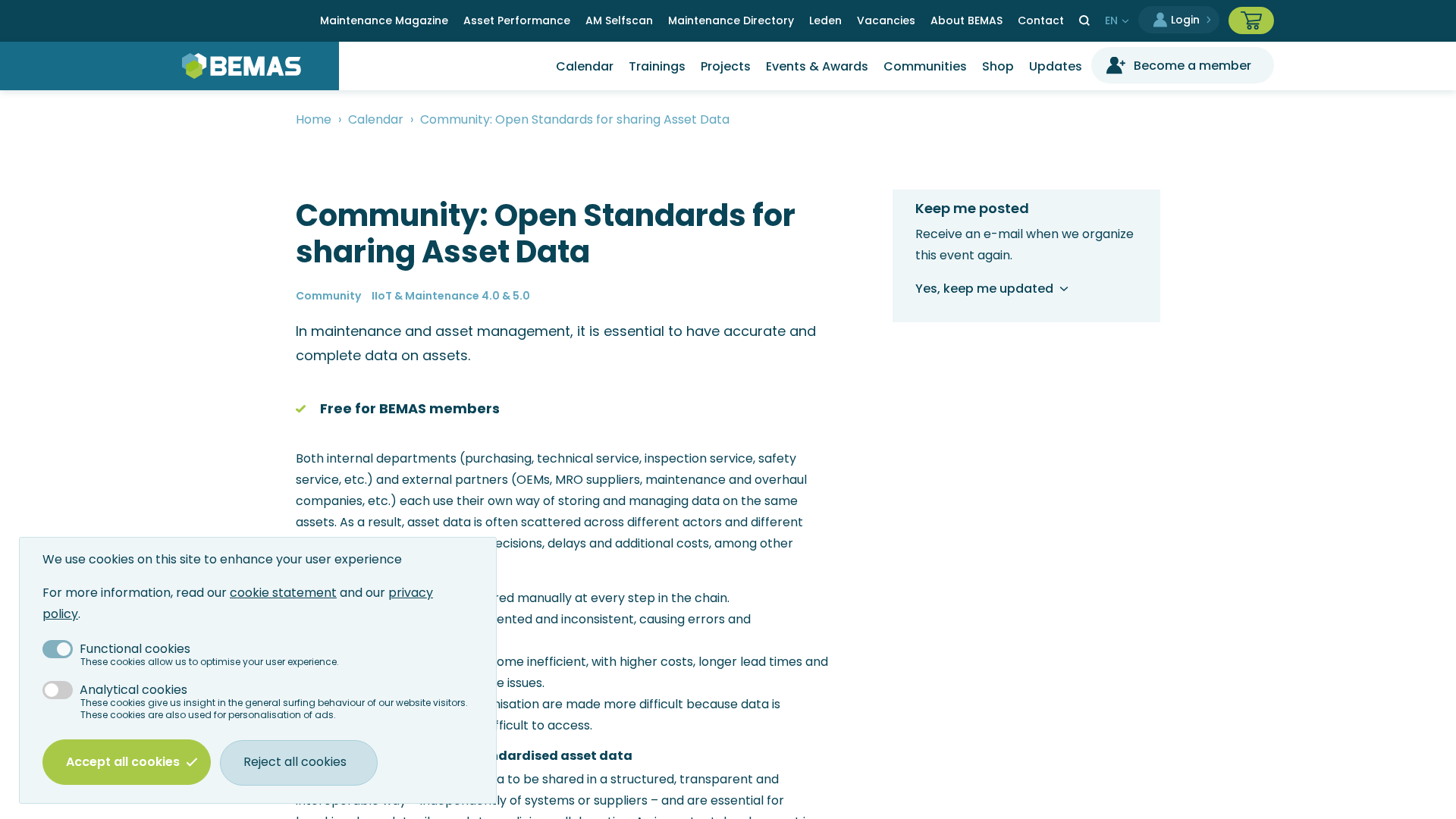Screen dimensions: 1456x819
Task: Accept all cookies
Action: (x=127, y=762)
